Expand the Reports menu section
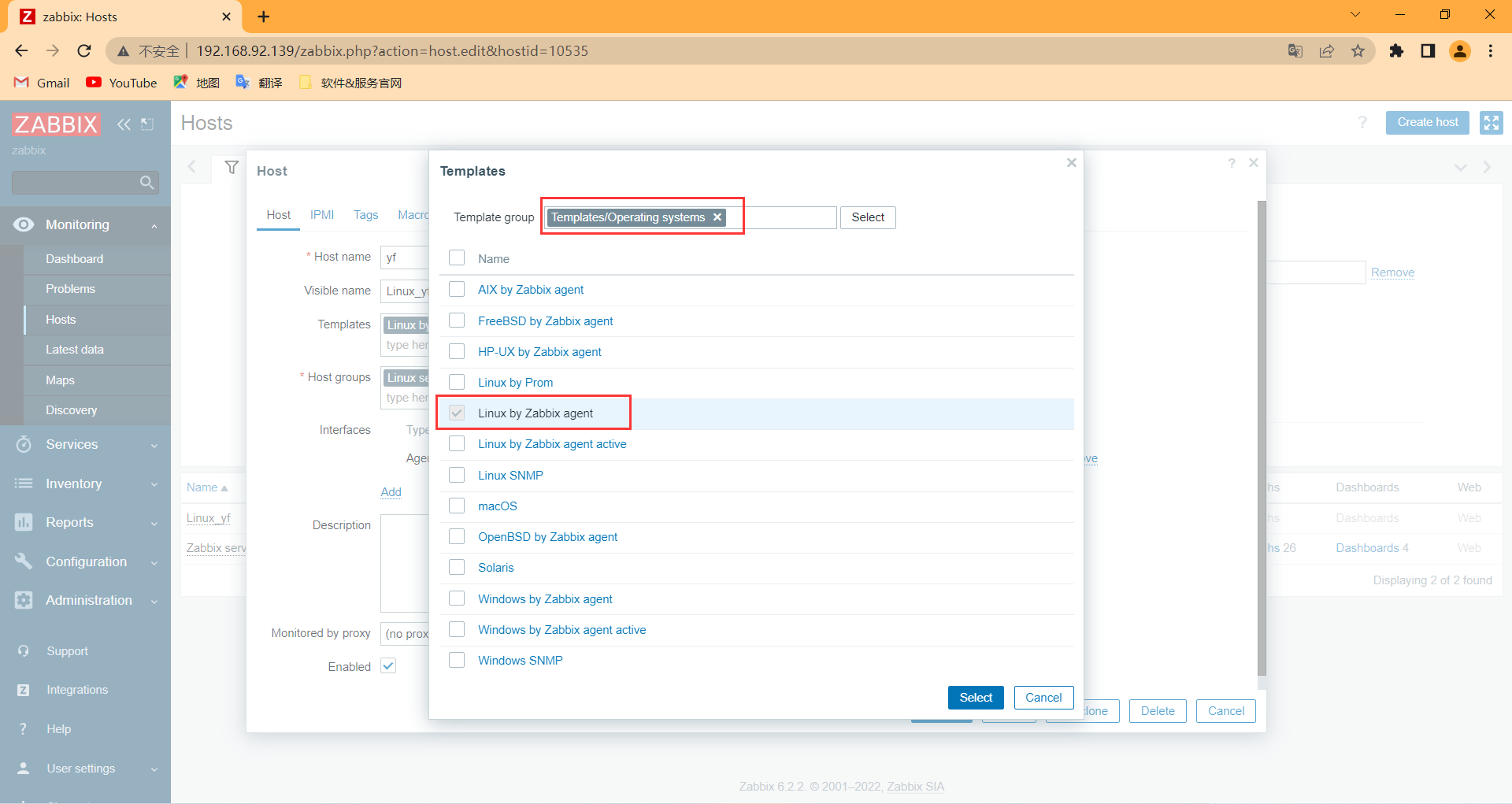The image size is (1512, 804). coord(154,523)
